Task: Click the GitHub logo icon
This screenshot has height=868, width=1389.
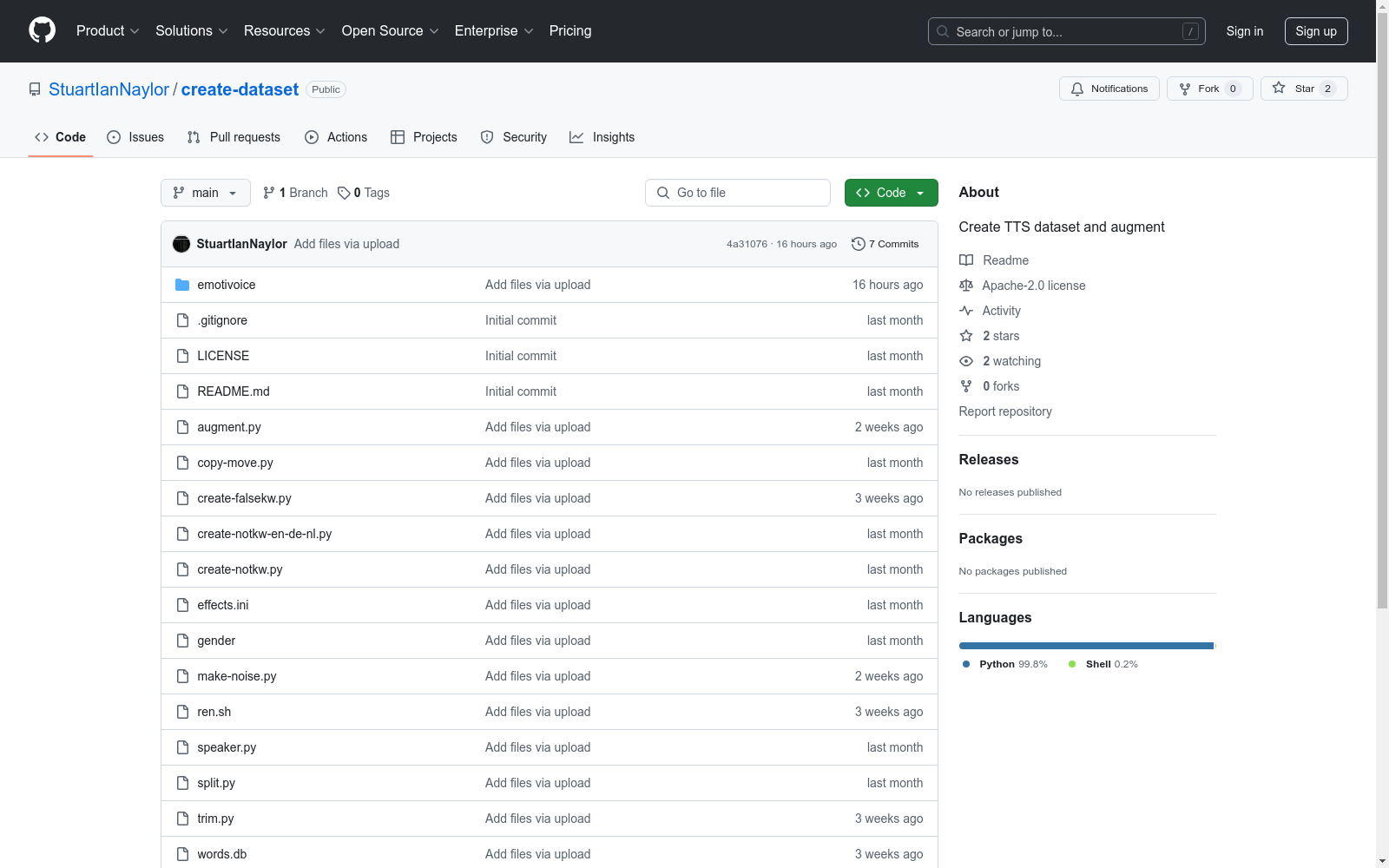Action: pyautogui.click(x=42, y=30)
